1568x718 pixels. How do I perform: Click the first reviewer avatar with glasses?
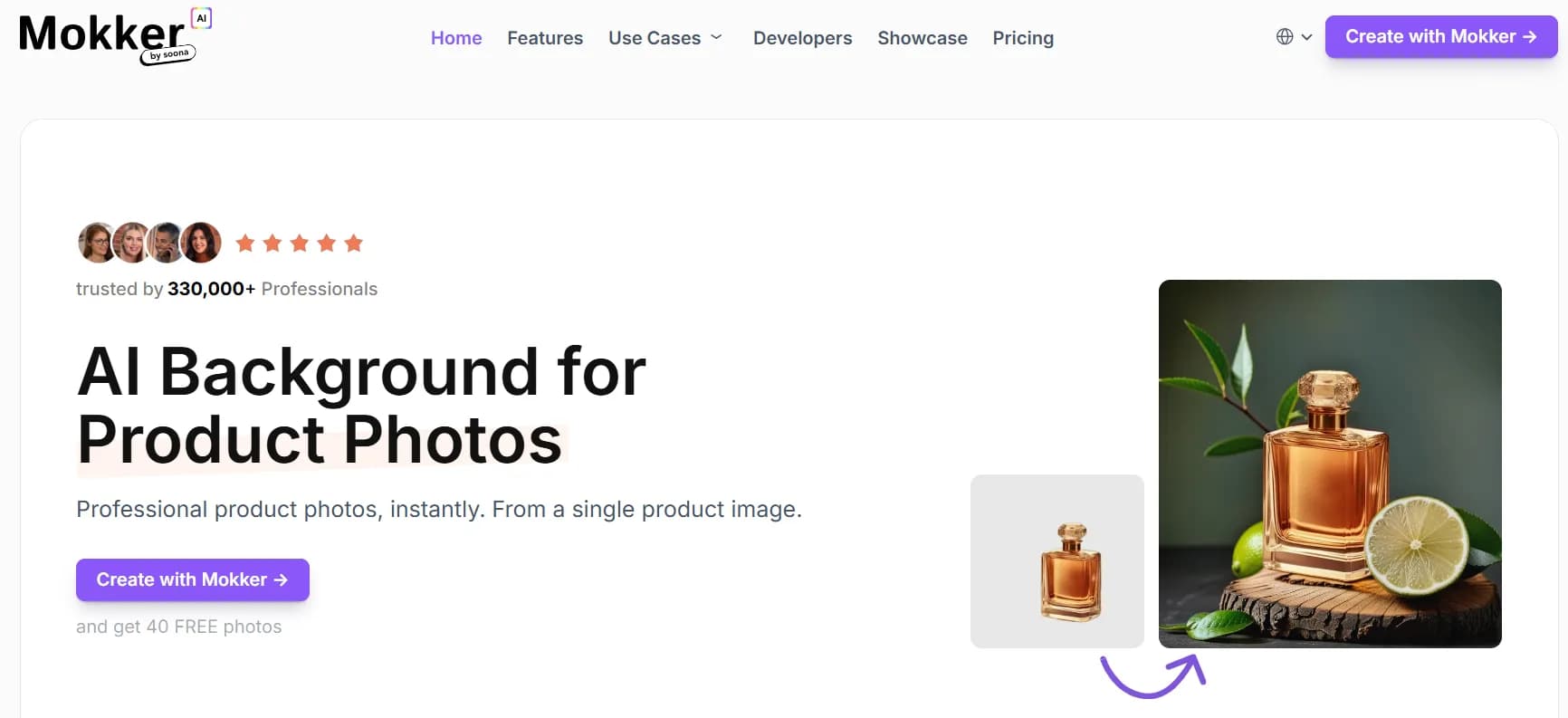coord(96,243)
